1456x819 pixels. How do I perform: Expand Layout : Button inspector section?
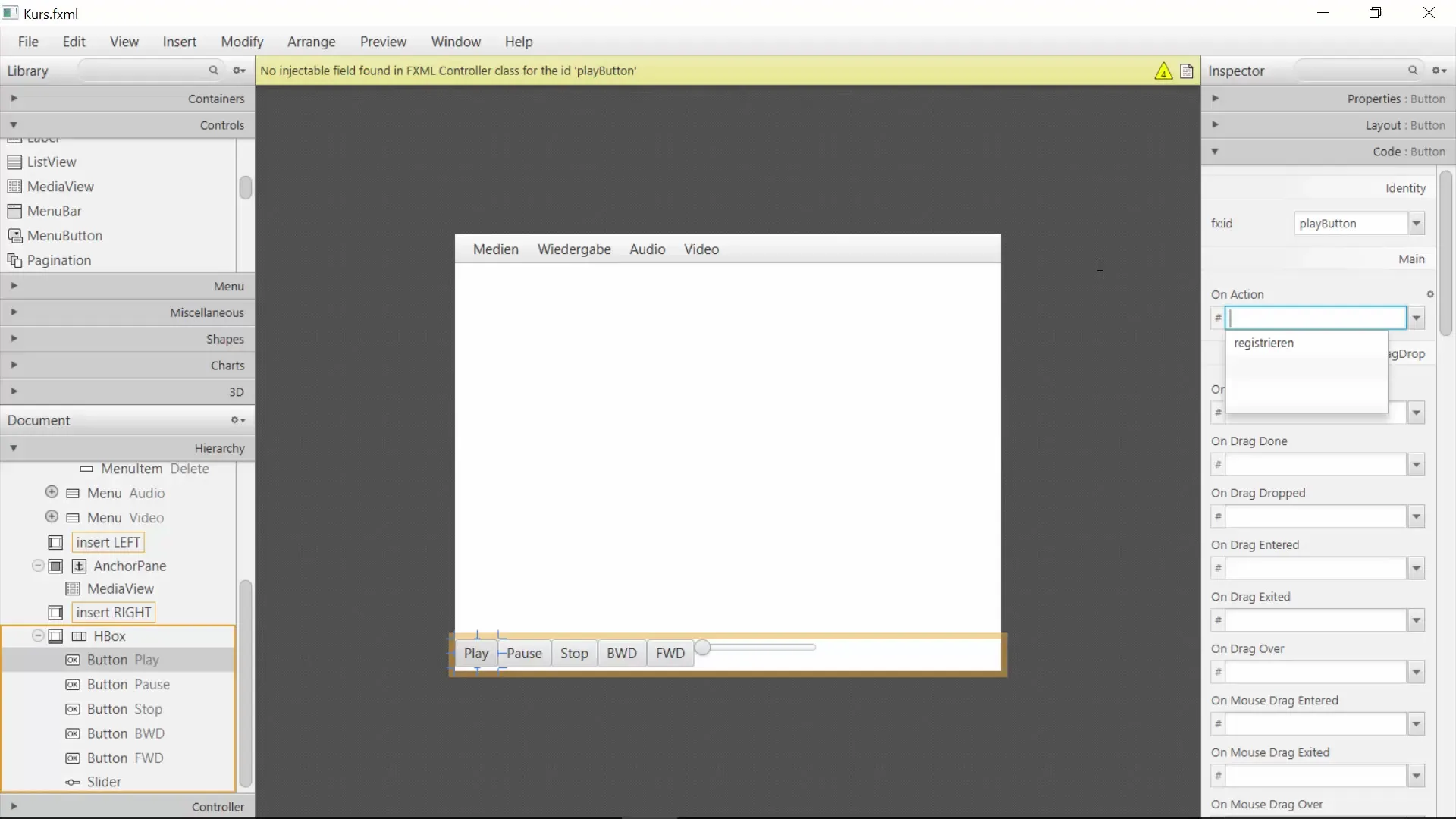1215,125
